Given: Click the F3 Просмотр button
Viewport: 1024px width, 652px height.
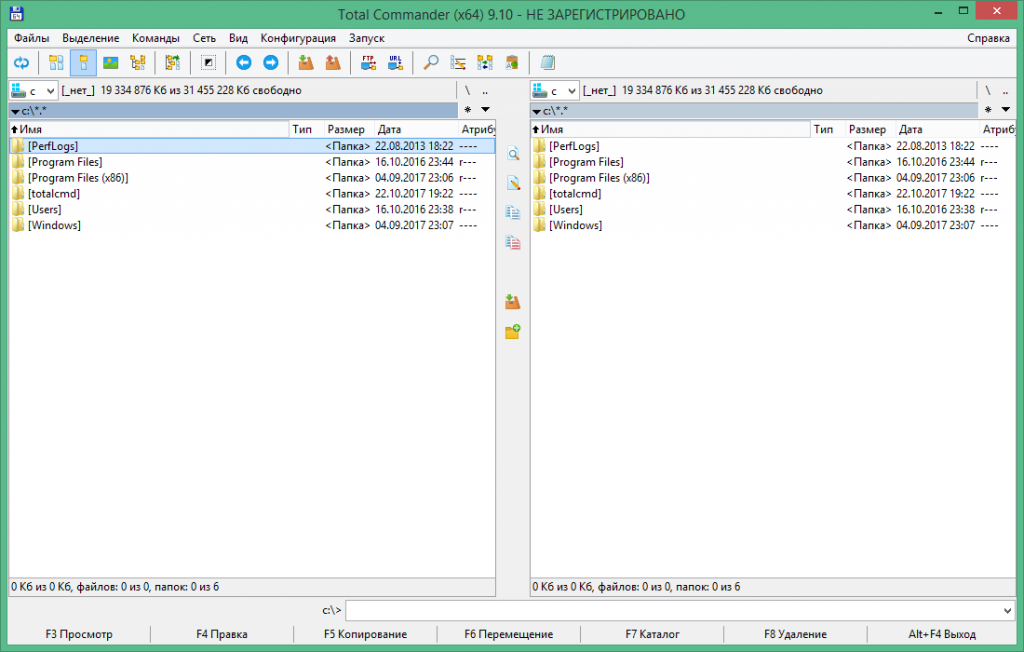Looking at the screenshot, I should (x=79, y=634).
